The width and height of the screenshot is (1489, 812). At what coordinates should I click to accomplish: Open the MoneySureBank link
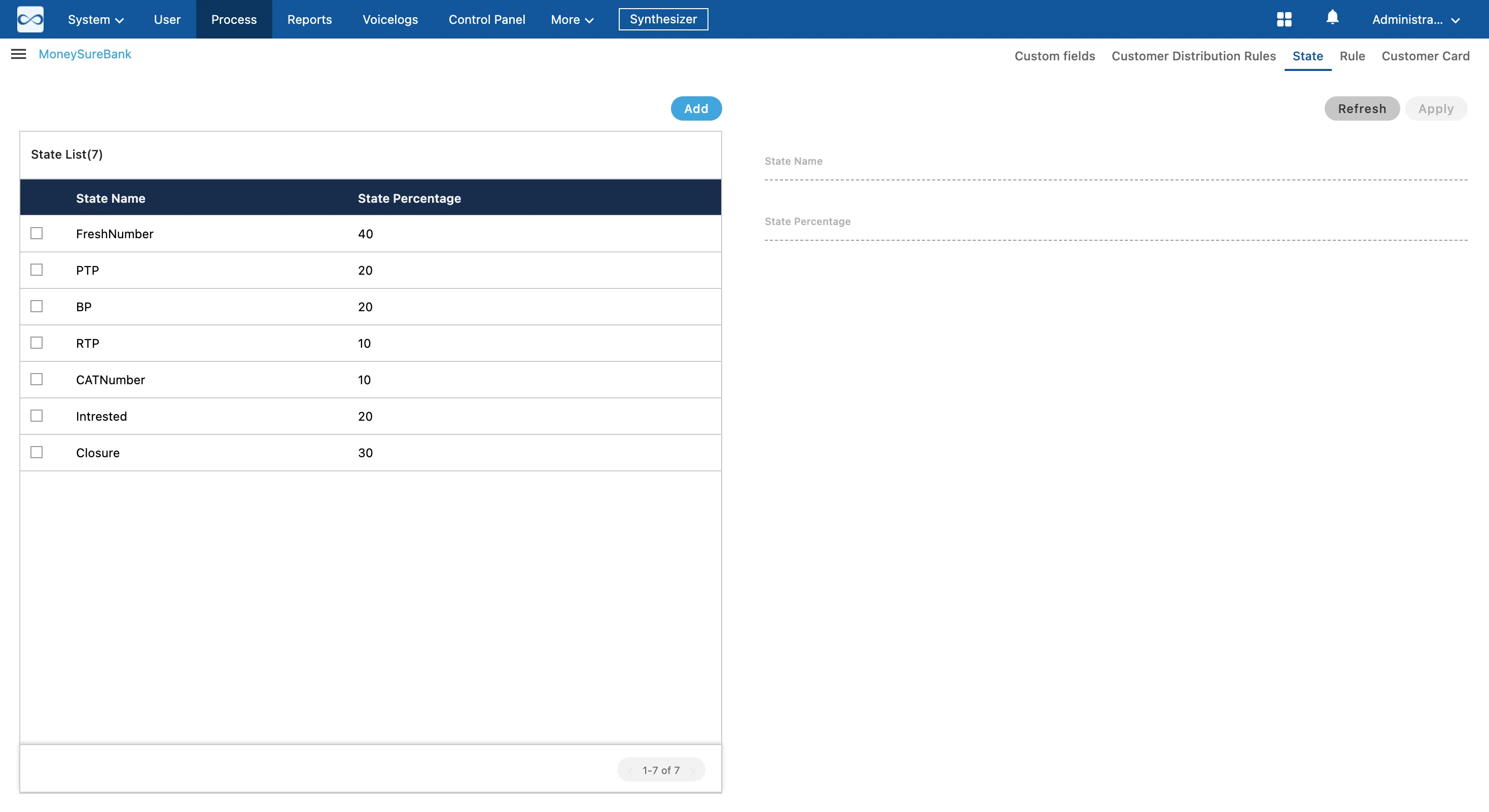(x=85, y=54)
